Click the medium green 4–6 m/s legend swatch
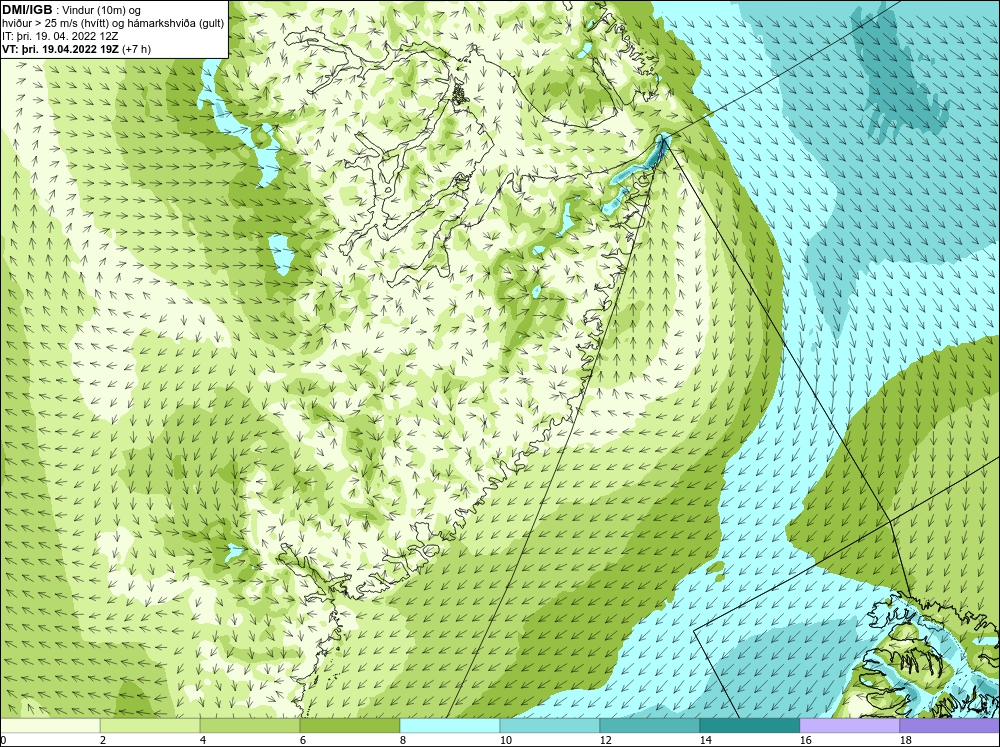1000x747 pixels. coord(250,726)
